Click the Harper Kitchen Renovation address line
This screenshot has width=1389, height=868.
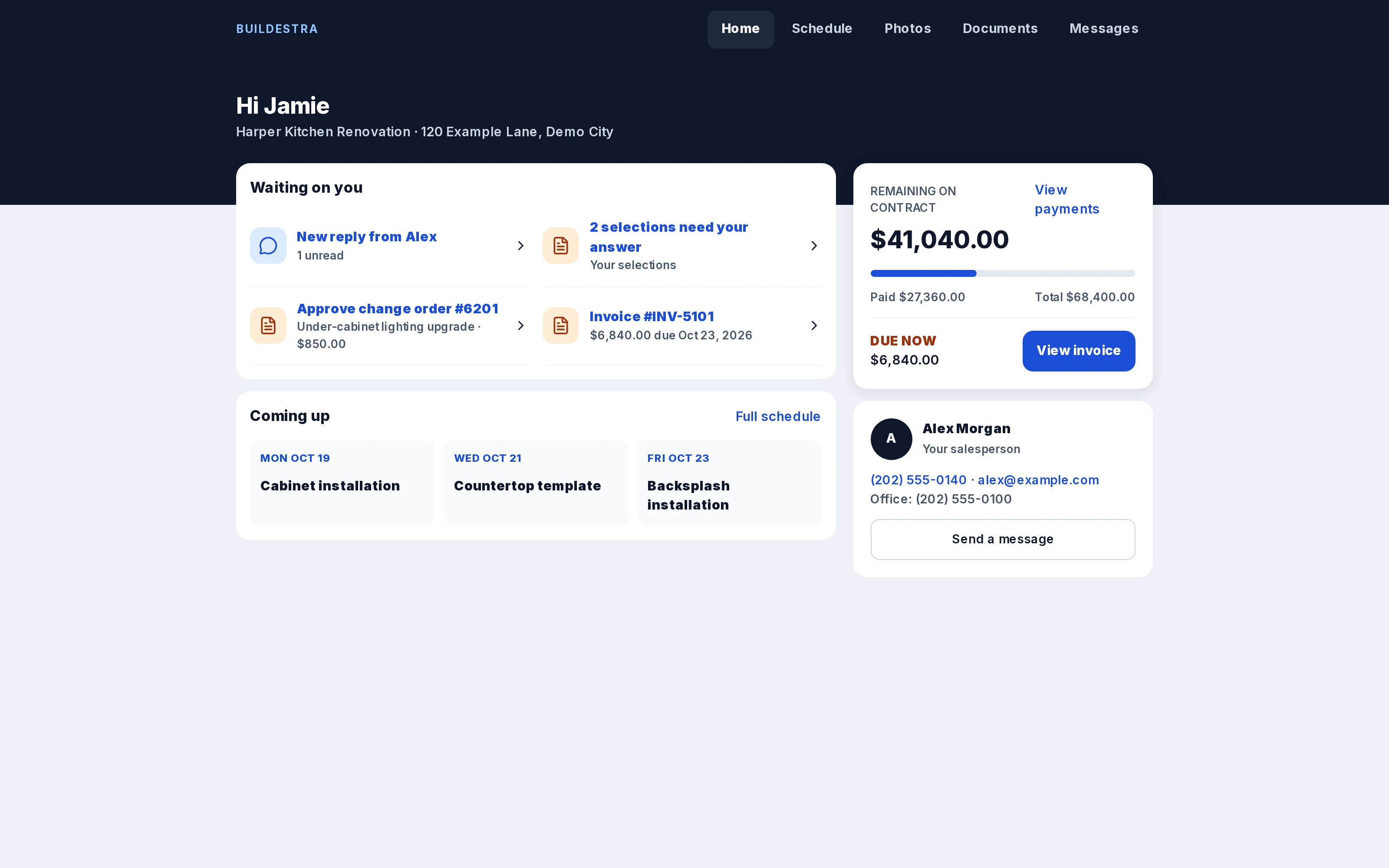(x=425, y=132)
